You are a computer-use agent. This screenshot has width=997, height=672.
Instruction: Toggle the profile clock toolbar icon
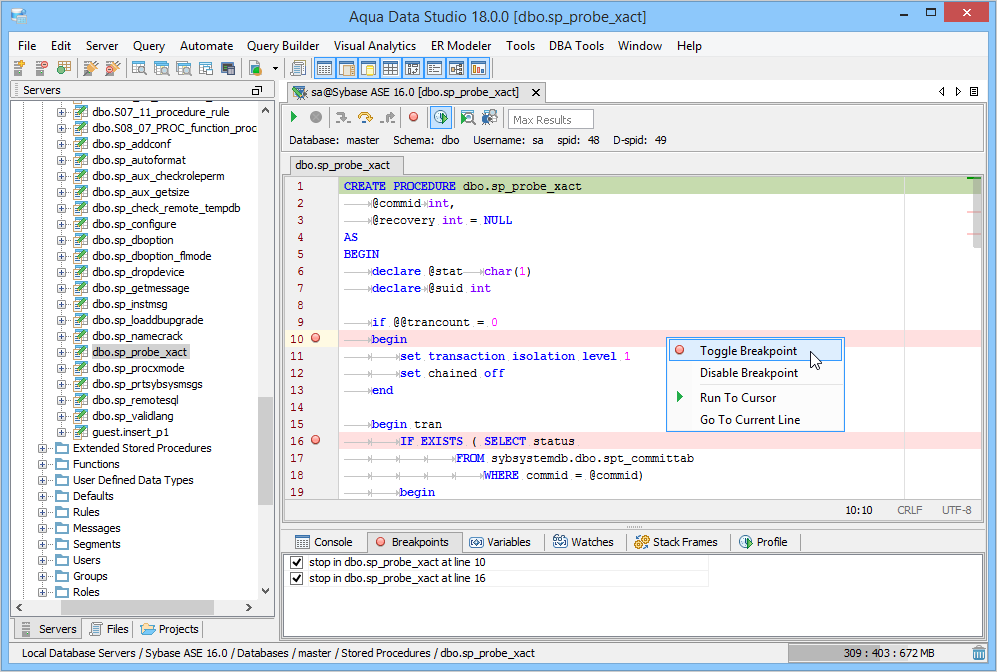[x=440, y=118]
